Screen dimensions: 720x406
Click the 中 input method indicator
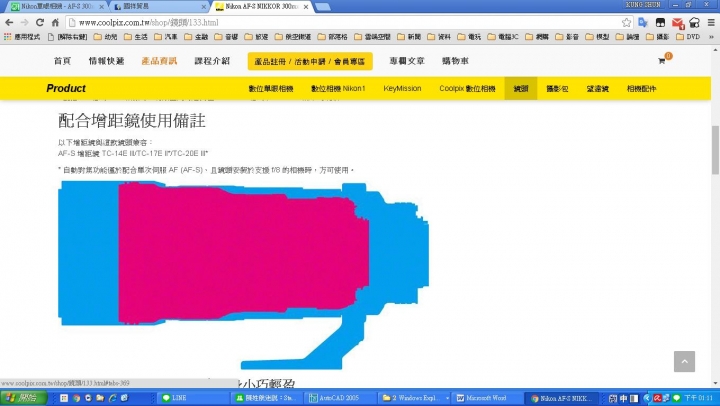pyautogui.click(x=623, y=398)
